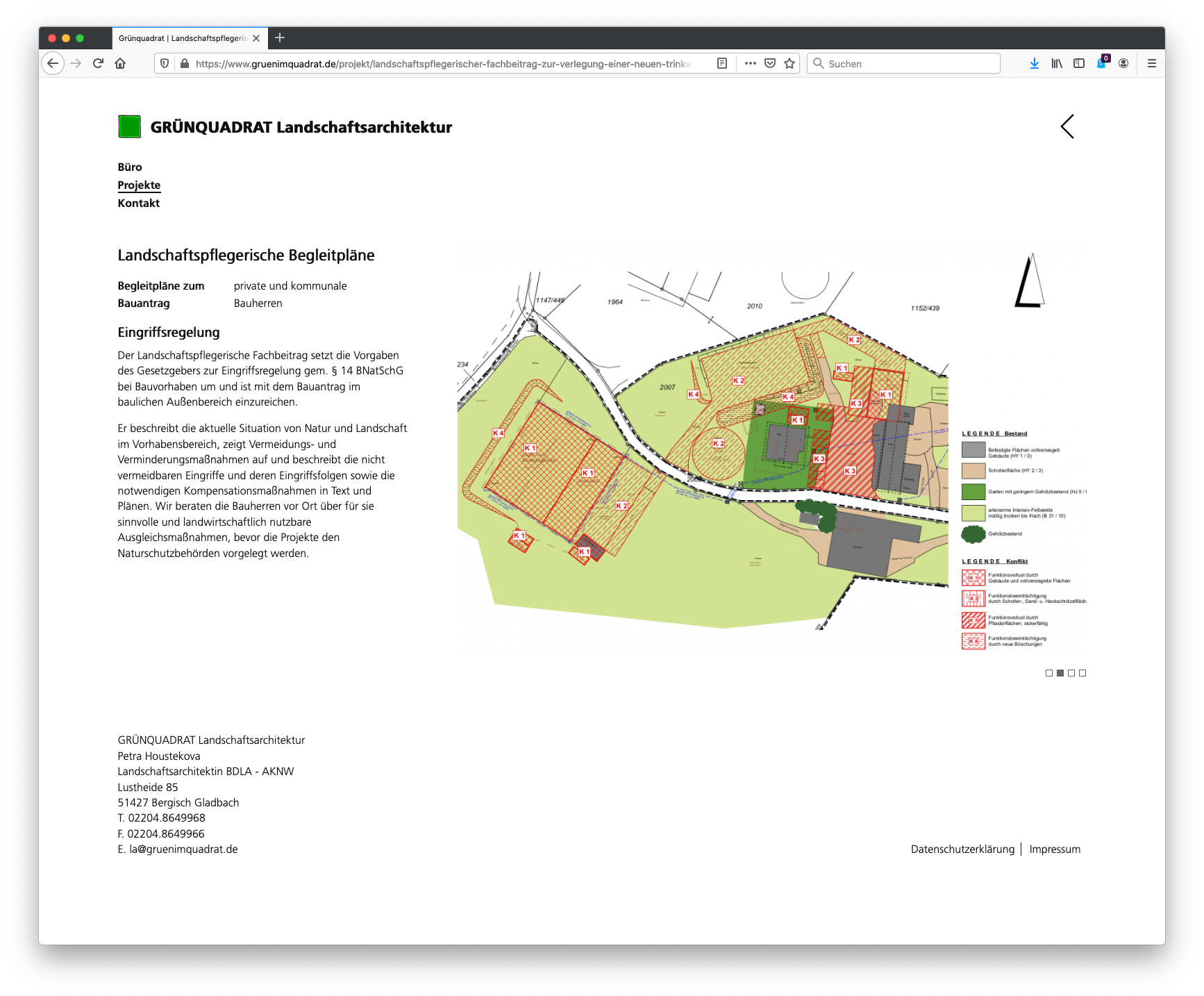Viewport: 1204px width, 996px height.
Task: Click the fax number F. 02204.8649966
Action: click(x=161, y=833)
